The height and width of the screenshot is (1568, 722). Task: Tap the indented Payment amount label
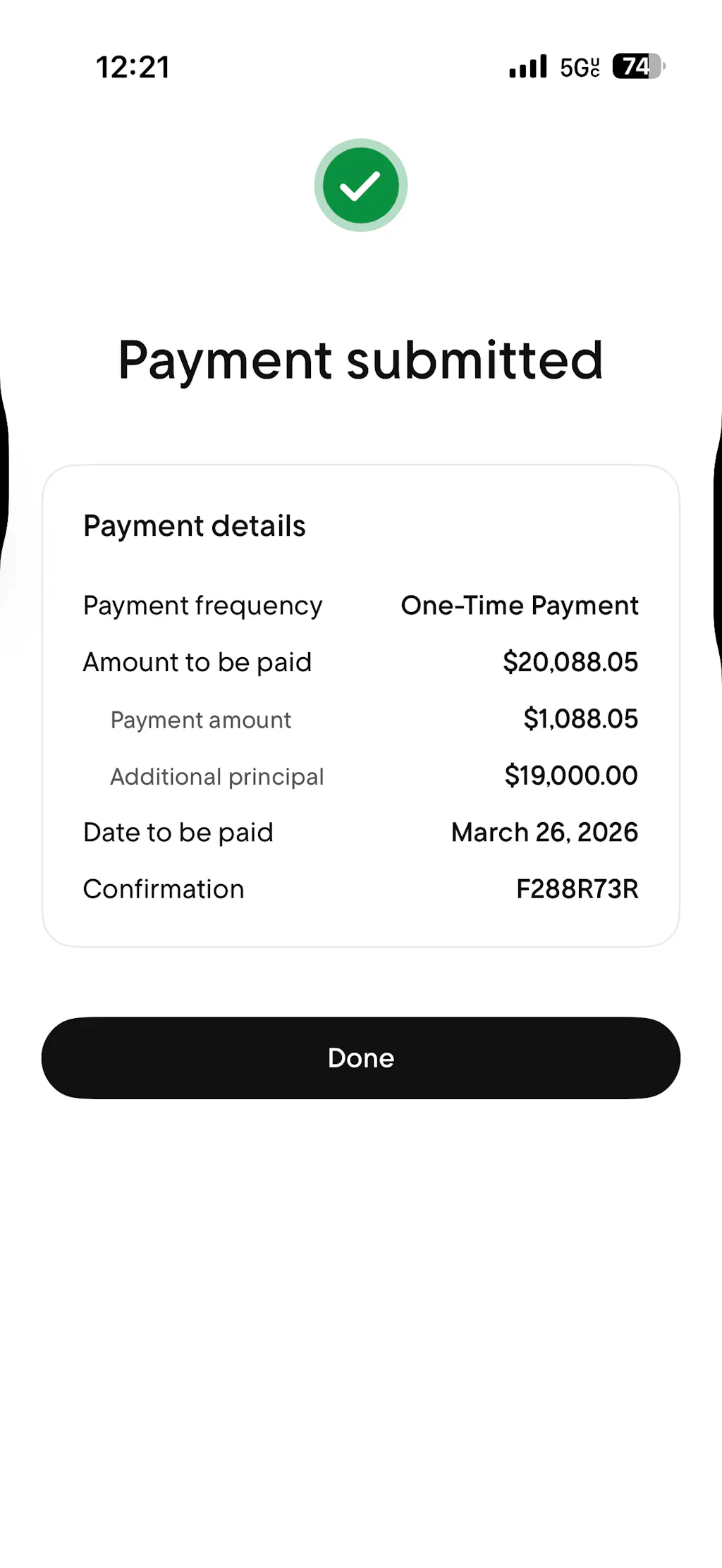(200, 720)
